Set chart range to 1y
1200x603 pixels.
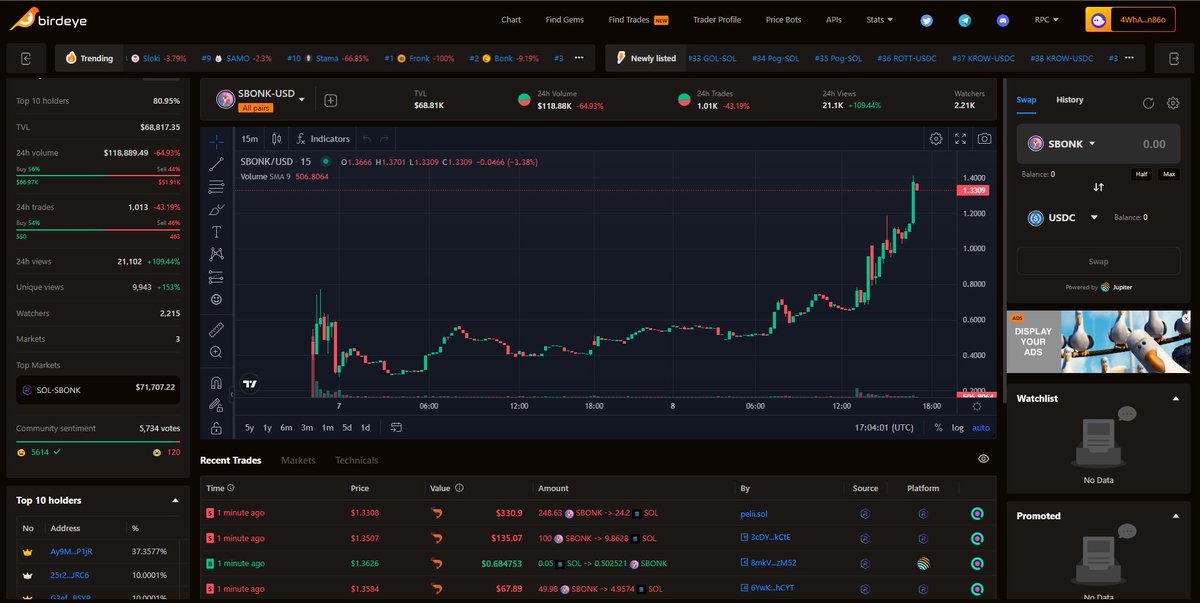pyautogui.click(x=267, y=428)
